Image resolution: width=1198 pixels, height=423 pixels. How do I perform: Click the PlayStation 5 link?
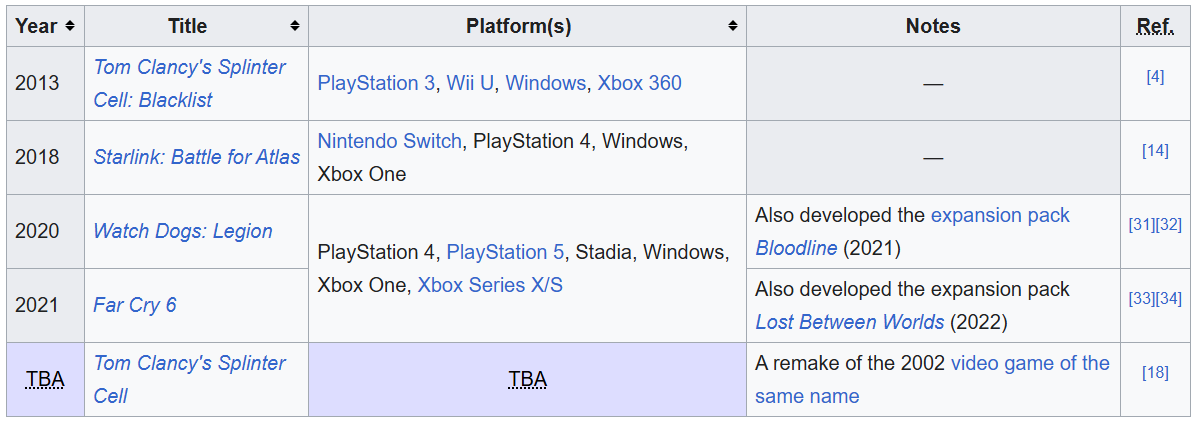click(x=505, y=252)
